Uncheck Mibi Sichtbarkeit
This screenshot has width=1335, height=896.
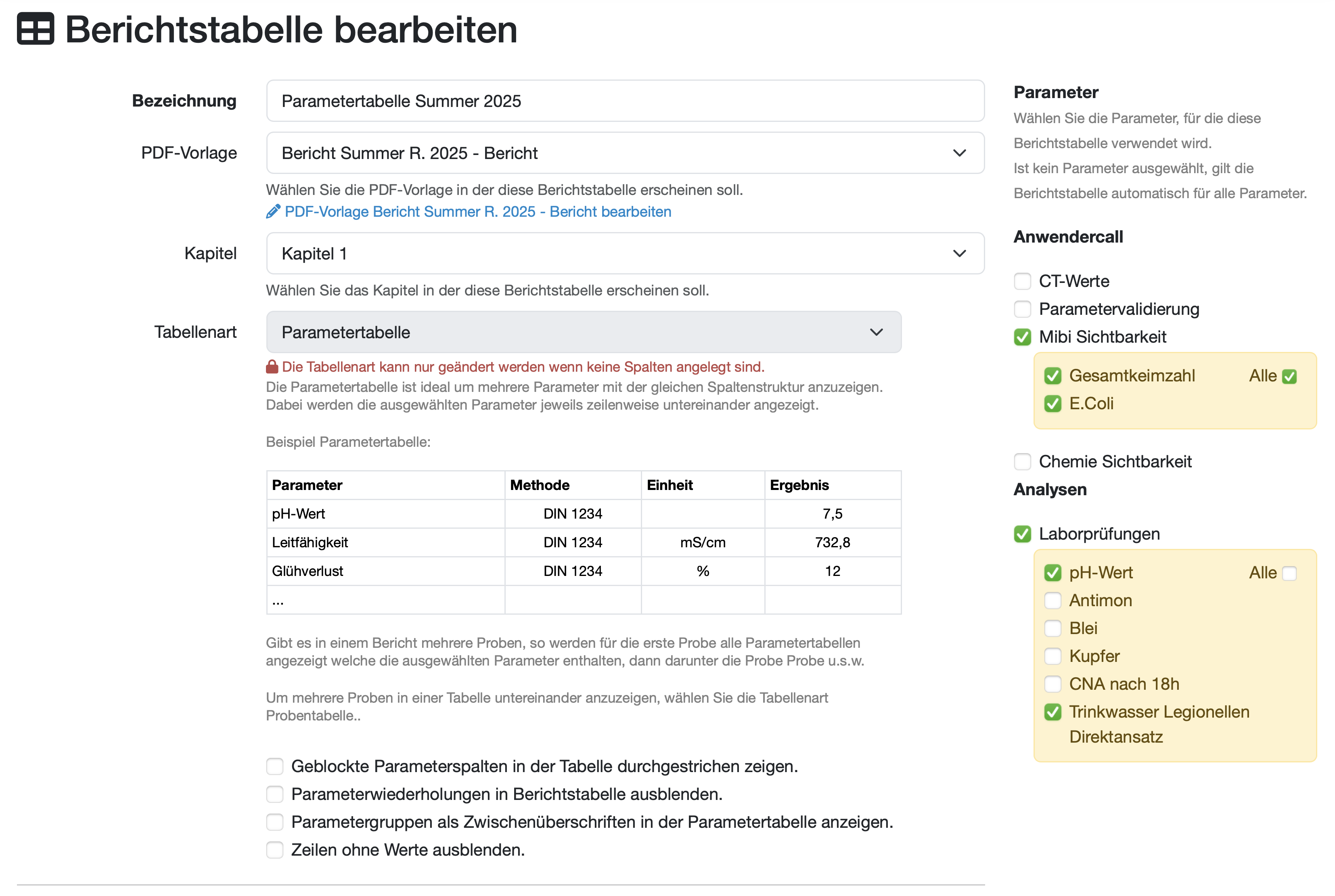[x=1022, y=337]
